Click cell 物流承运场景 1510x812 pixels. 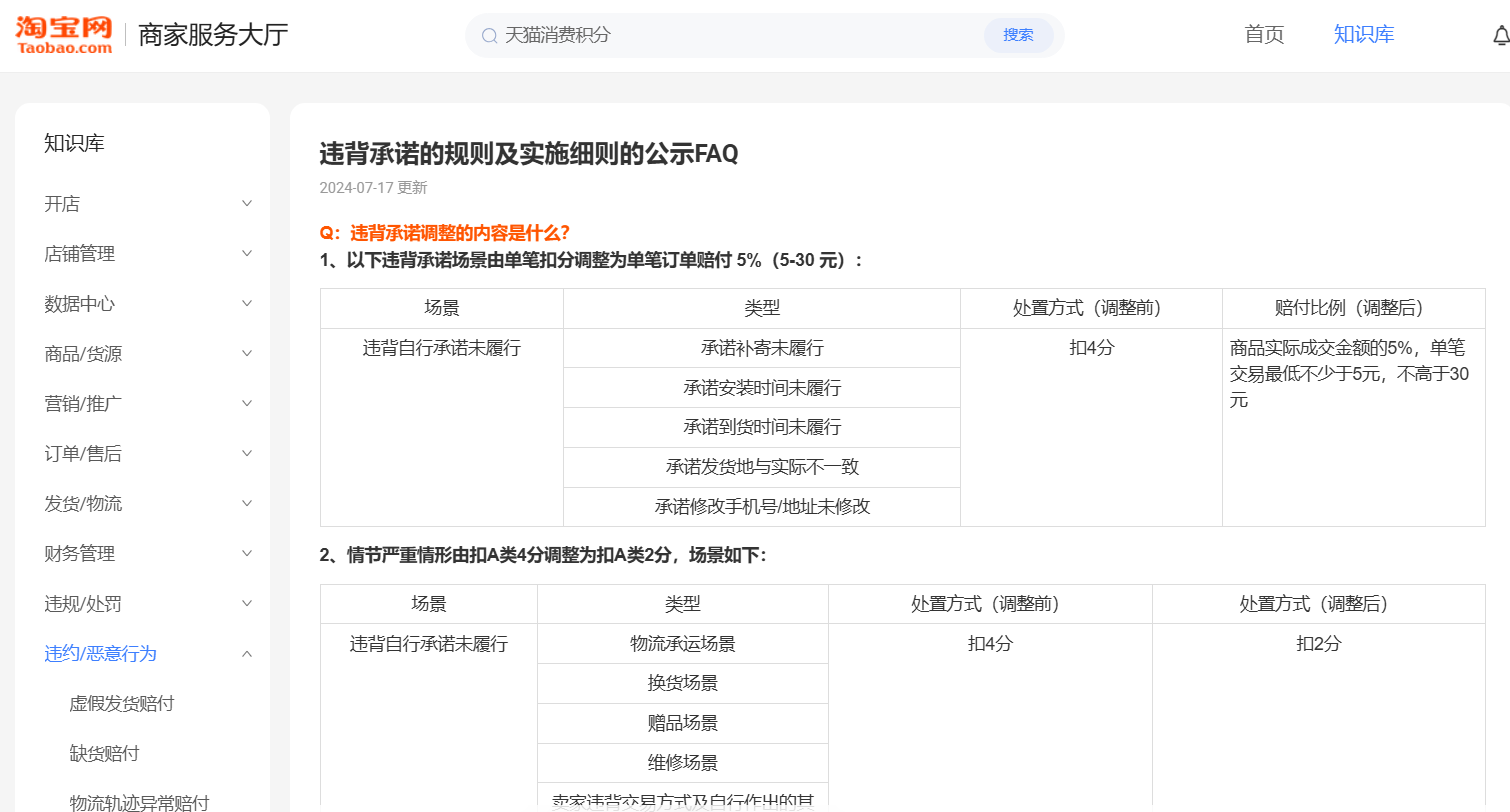coord(683,644)
